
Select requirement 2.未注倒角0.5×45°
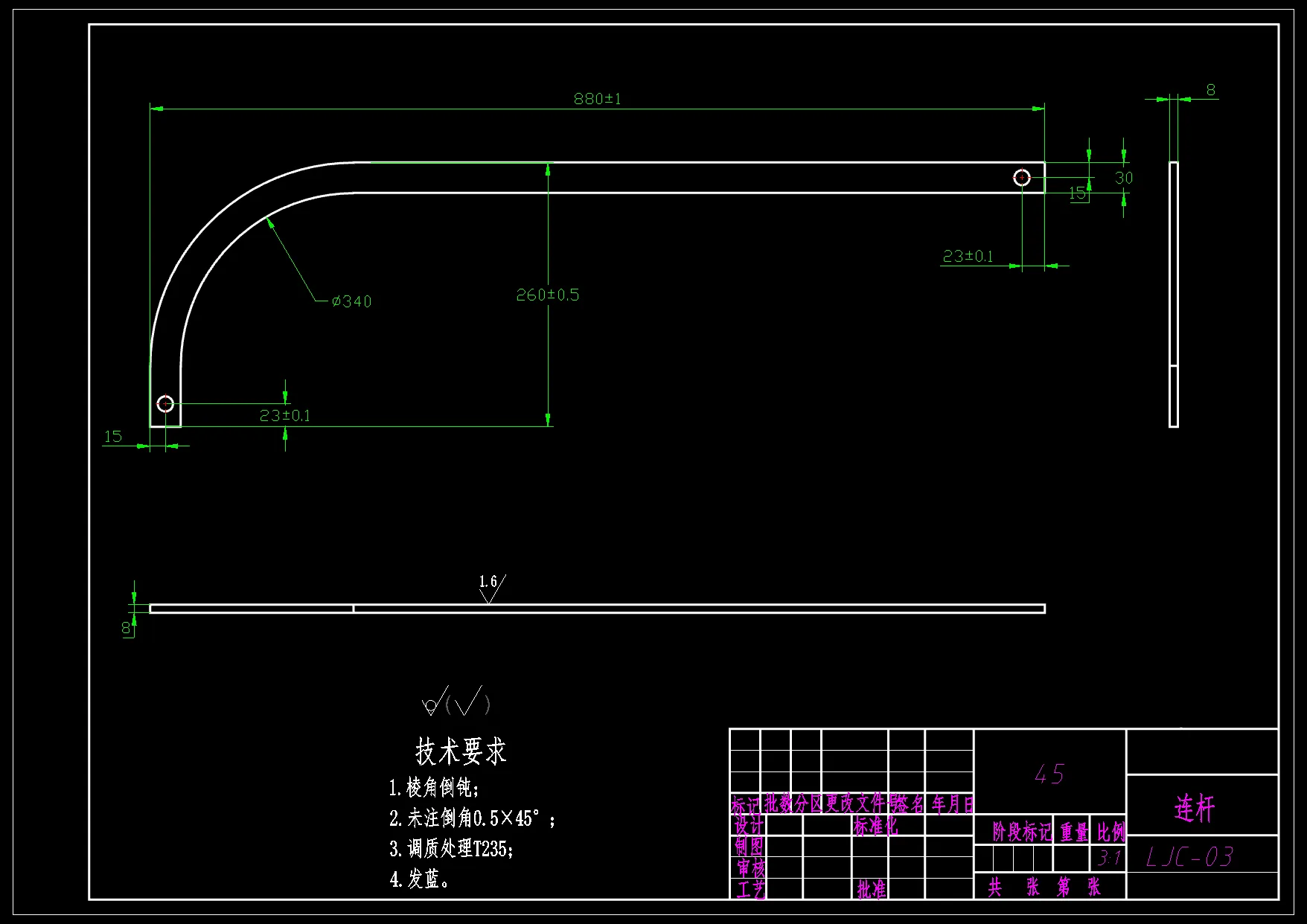point(473,818)
